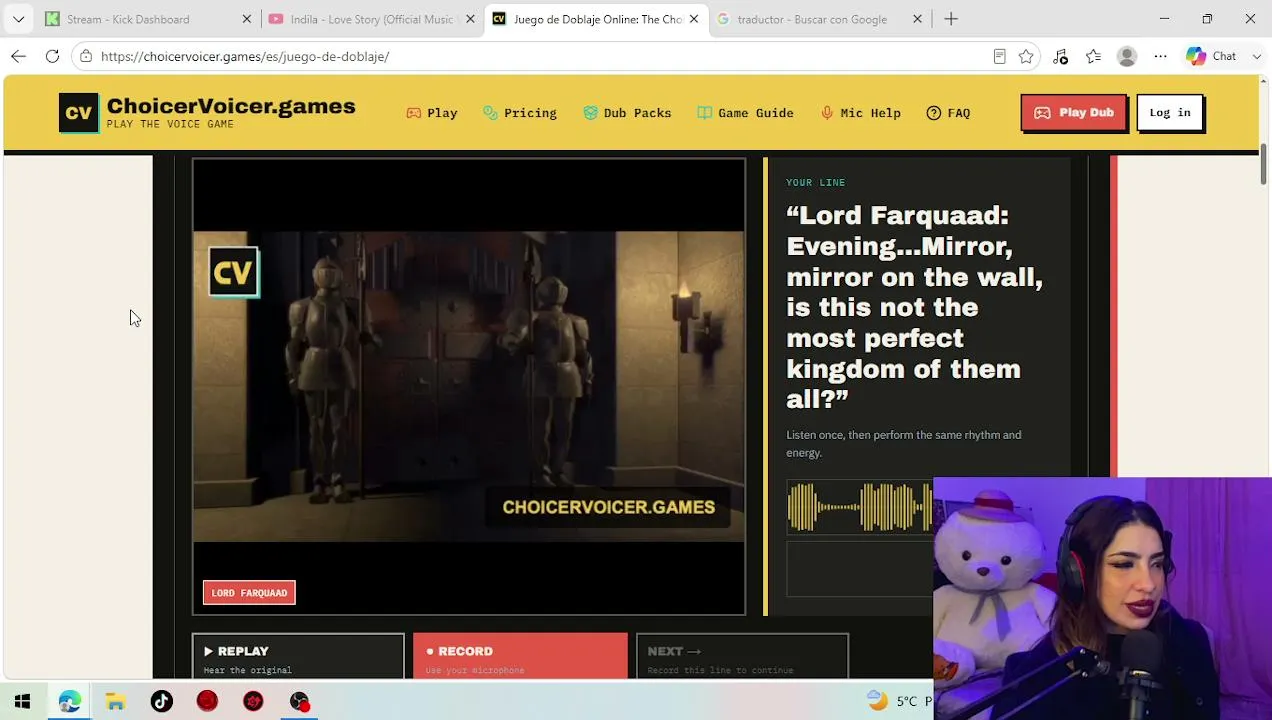Image resolution: width=1272 pixels, height=720 pixels.
Task: Click the question mark icon beside FAQ
Action: 933,113
